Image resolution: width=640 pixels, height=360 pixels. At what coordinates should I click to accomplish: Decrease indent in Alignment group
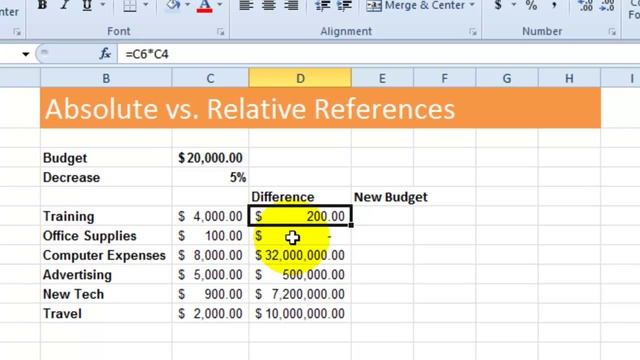pos(322,5)
